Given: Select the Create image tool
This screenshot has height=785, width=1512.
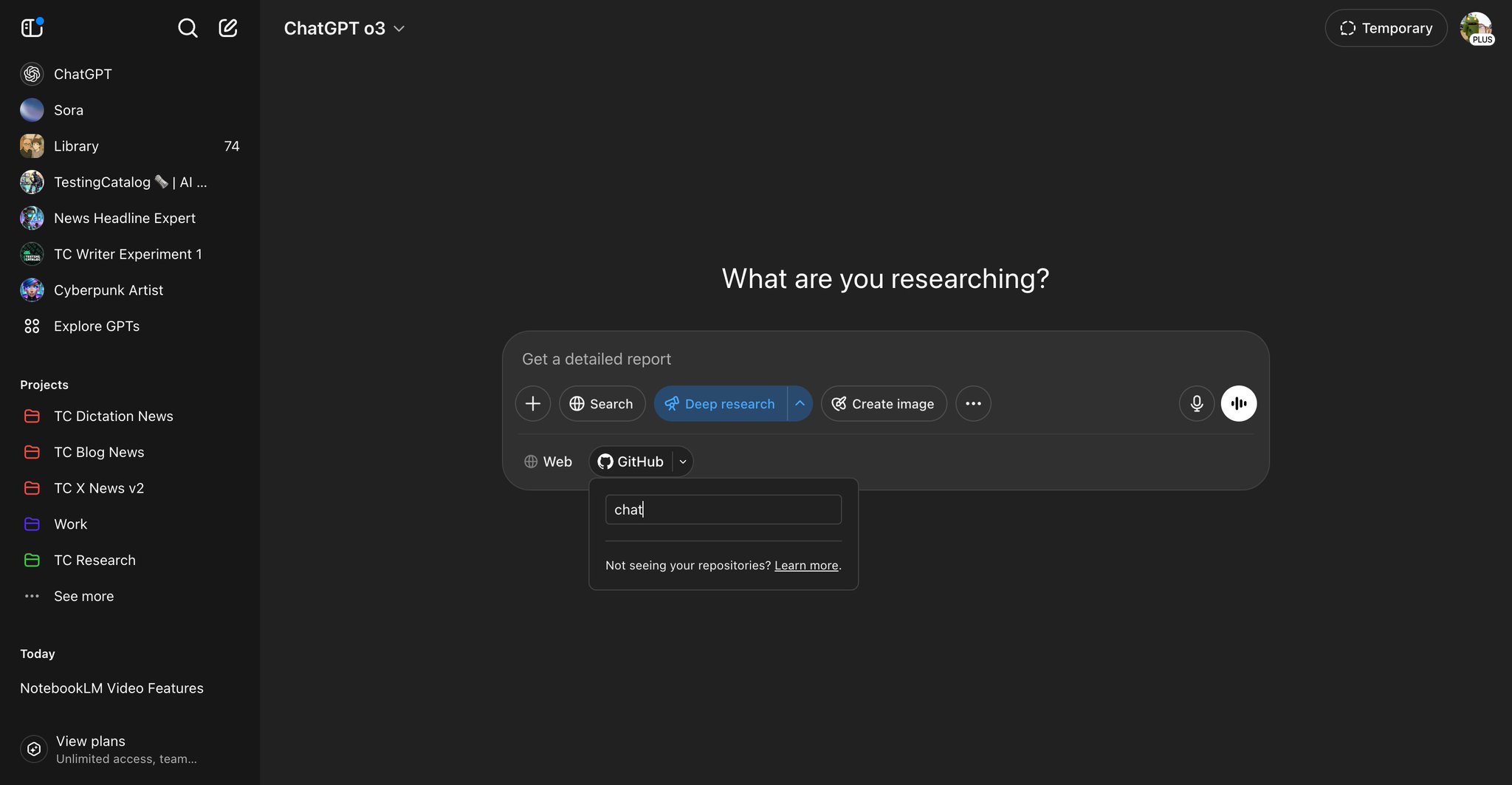Looking at the screenshot, I should (x=884, y=403).
